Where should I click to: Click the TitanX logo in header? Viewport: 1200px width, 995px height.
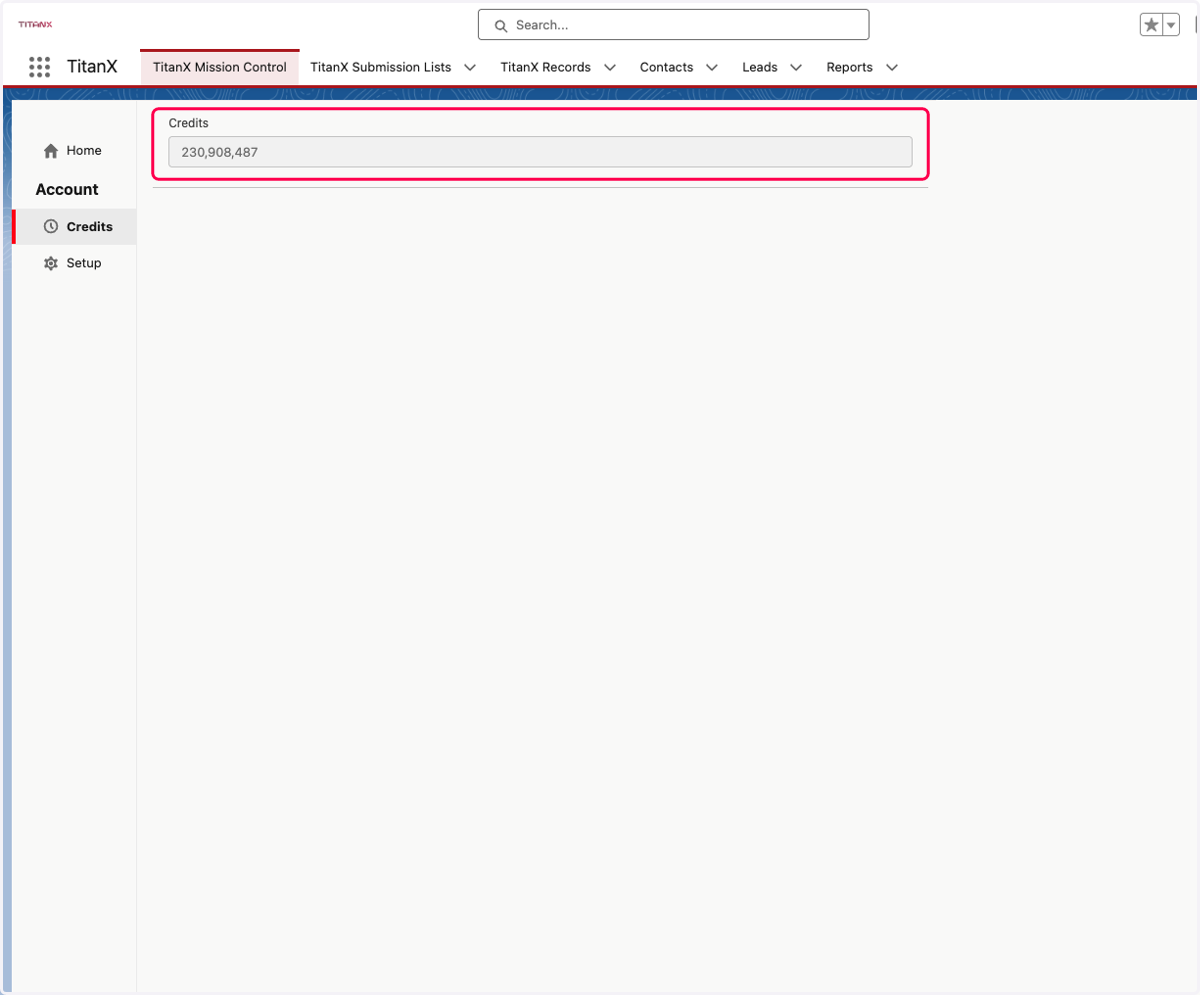tap(35, 24)
